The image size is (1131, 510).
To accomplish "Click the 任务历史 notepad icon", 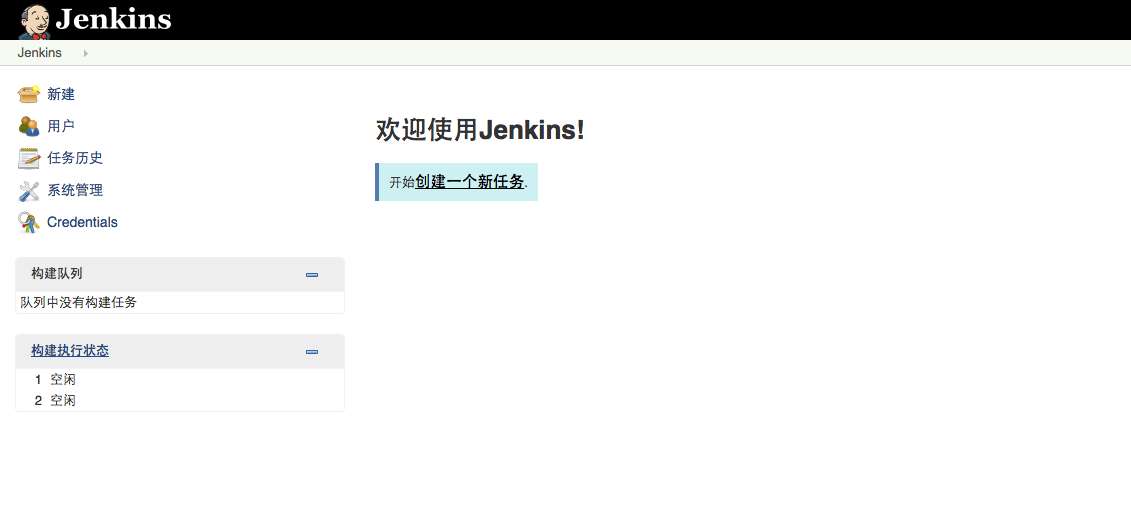I will coord(29,158).
